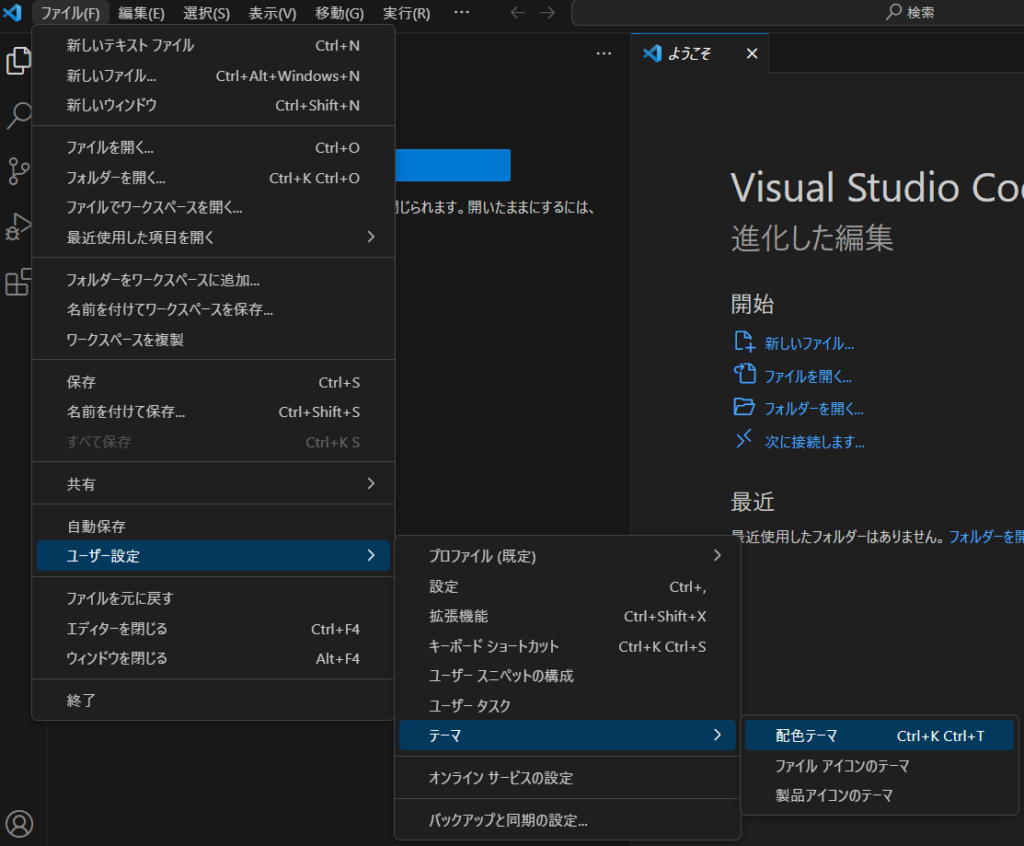The height and width of the screenshot is (846, 1024).
Task: Click the Accounts icon at bottom left
Action: point(20,822)
